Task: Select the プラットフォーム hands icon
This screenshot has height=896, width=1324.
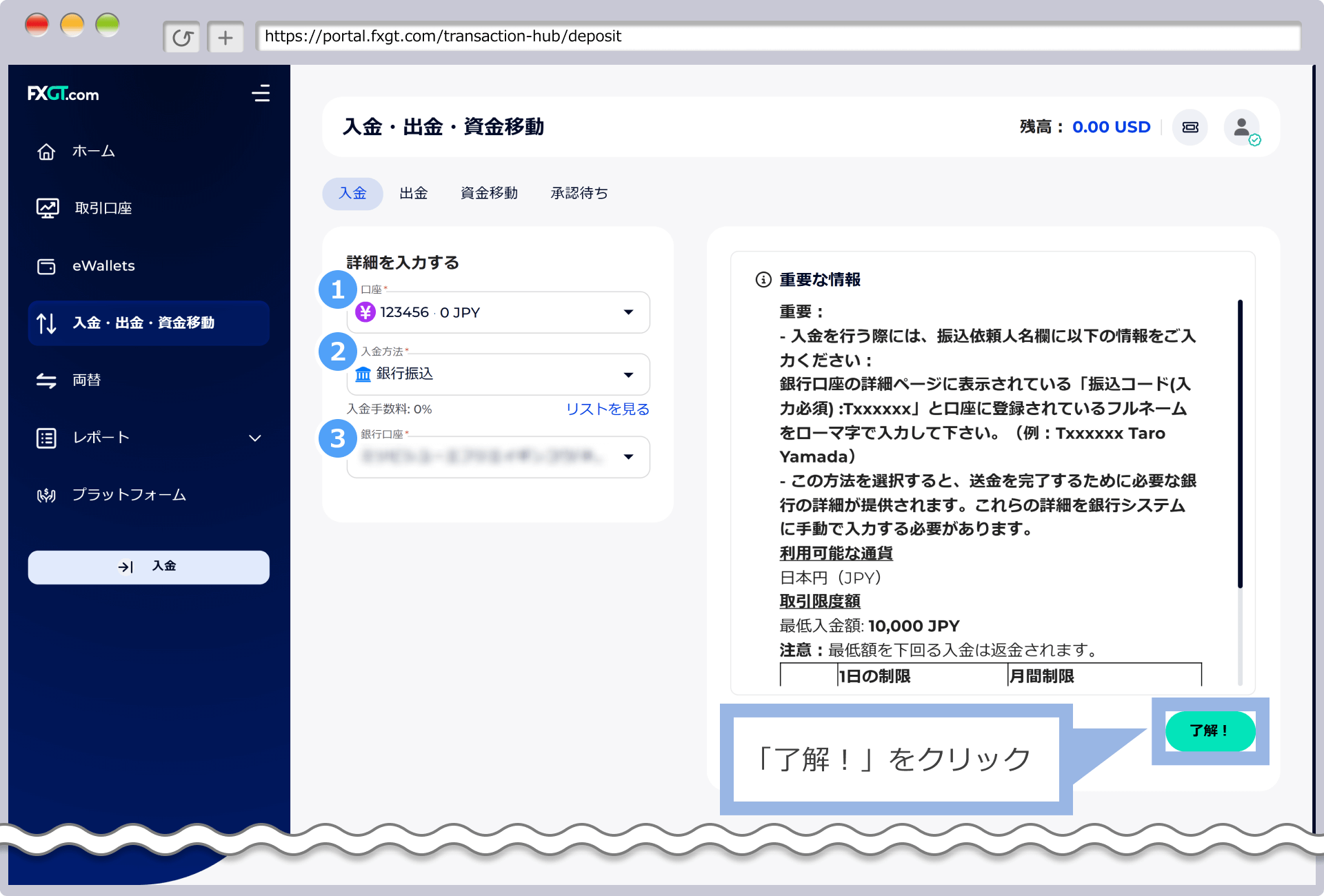Action: [x=46, y=494]
